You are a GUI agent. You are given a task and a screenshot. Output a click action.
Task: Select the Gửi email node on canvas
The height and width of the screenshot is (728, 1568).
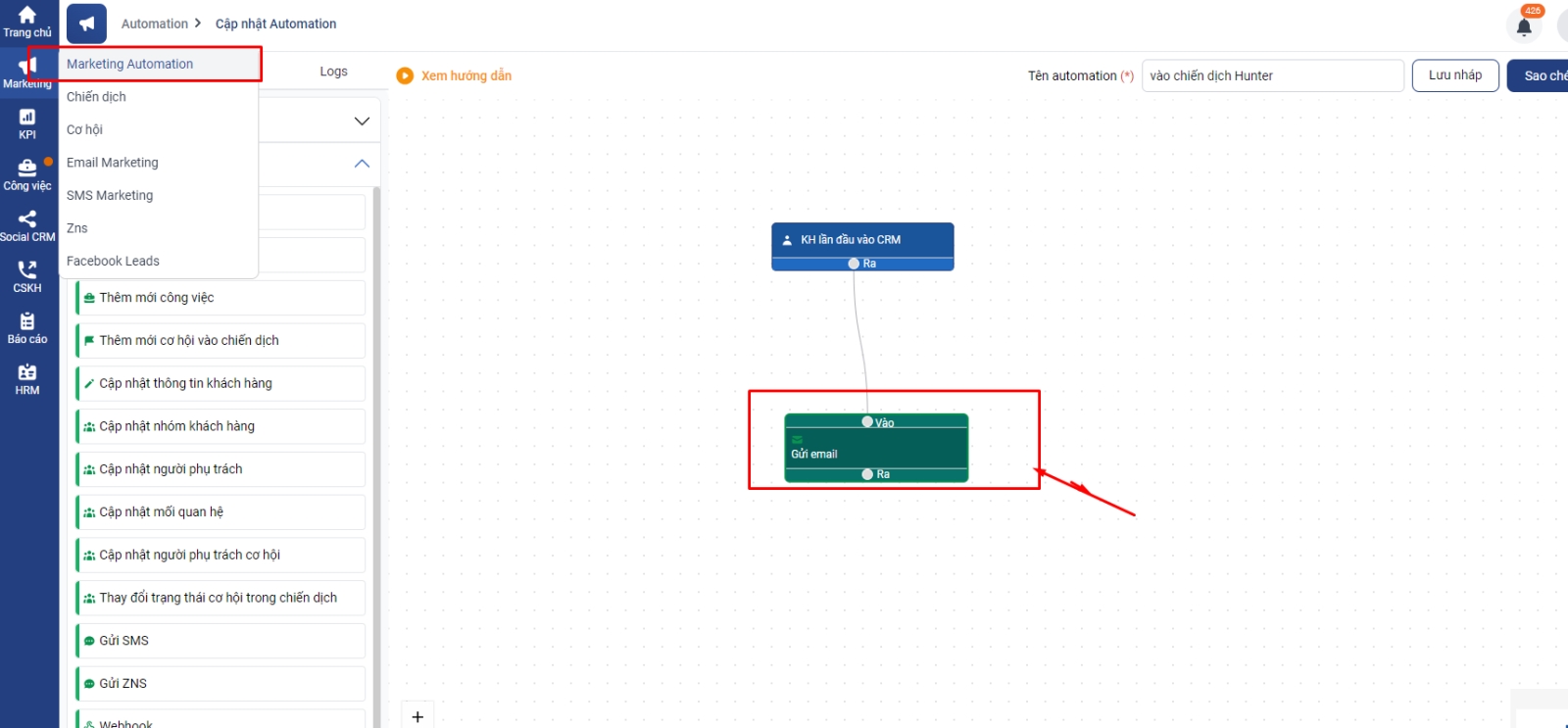[875, 450]
